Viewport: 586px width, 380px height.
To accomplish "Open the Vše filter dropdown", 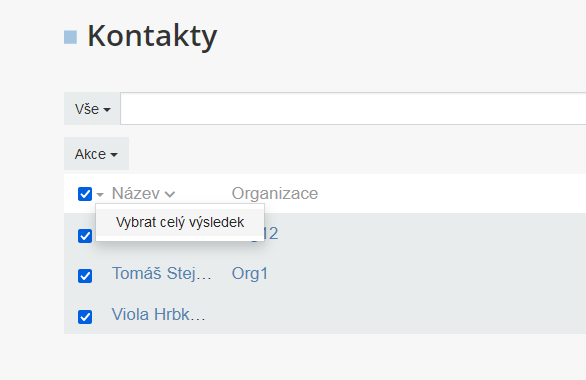I will pyautogui.click(x=92, y=109).
